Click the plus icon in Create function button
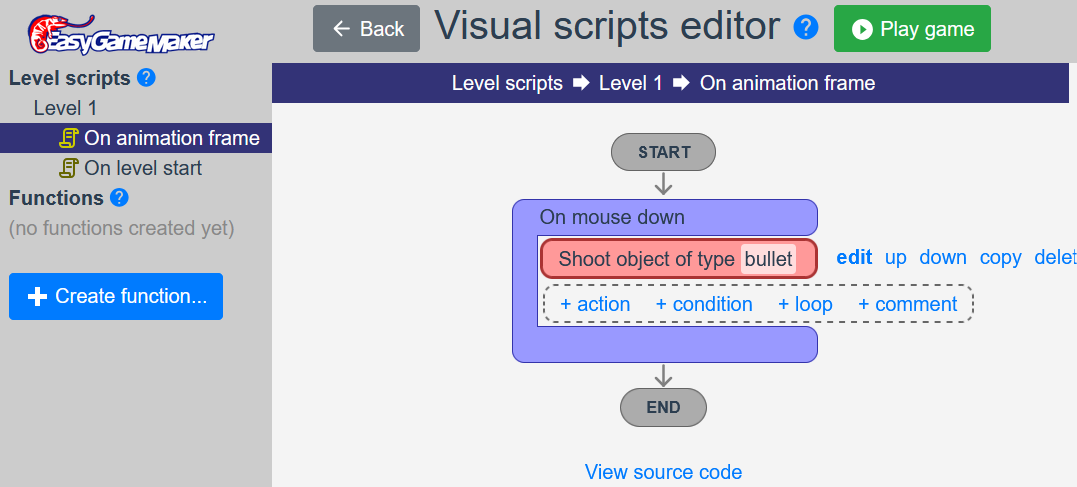This screenshot has width=1077, height=487. 37,297
